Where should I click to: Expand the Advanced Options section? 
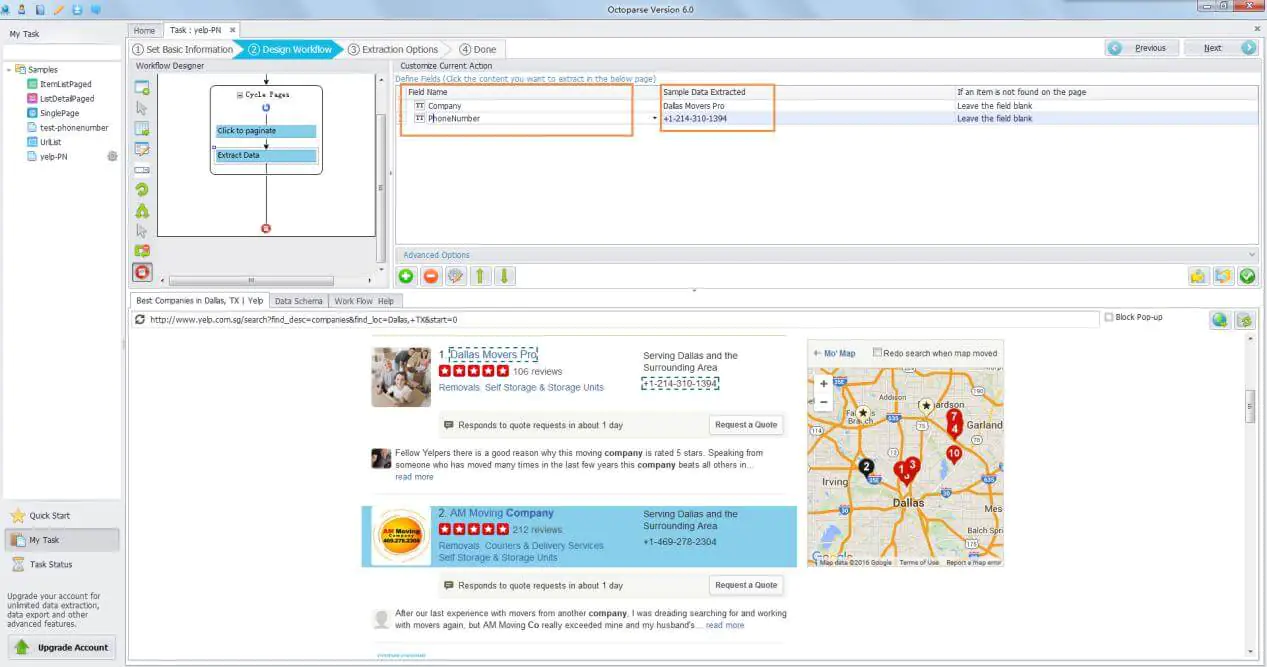tap(826, 255)
